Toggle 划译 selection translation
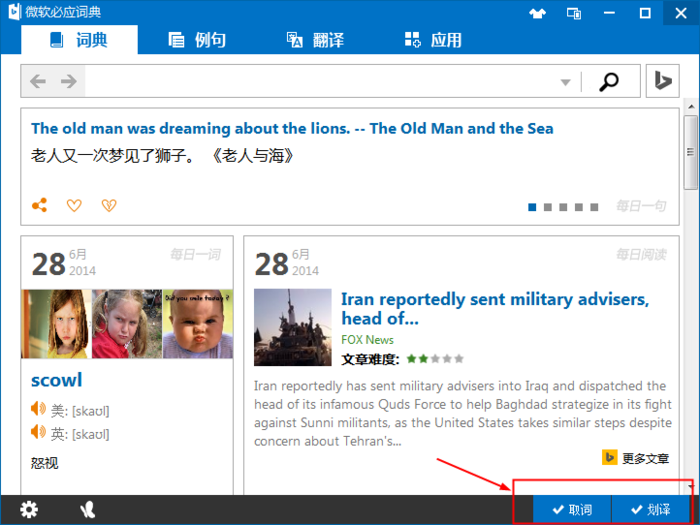Viewport: 700px width, 525px height. [651, 509]
